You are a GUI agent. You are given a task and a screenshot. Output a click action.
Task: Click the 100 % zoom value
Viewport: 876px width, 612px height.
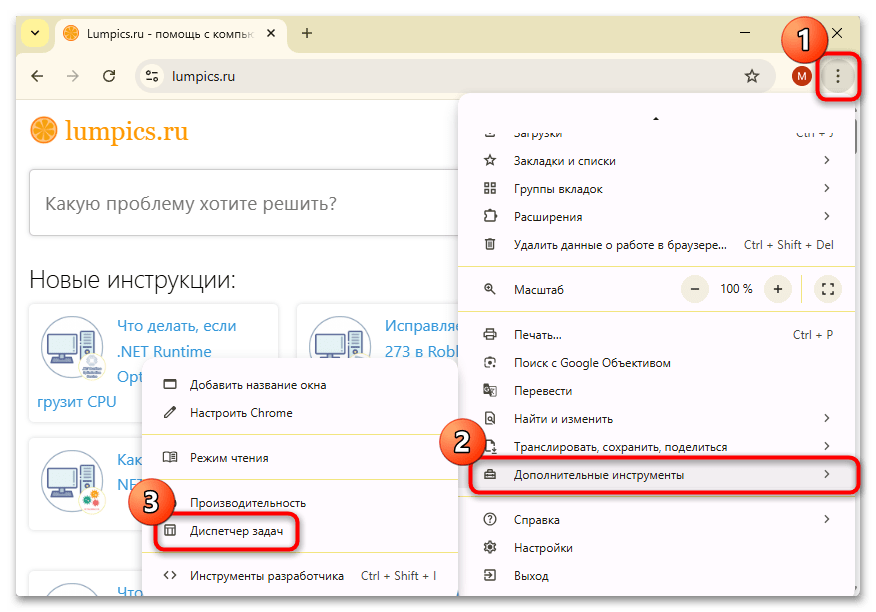point(736,289)
